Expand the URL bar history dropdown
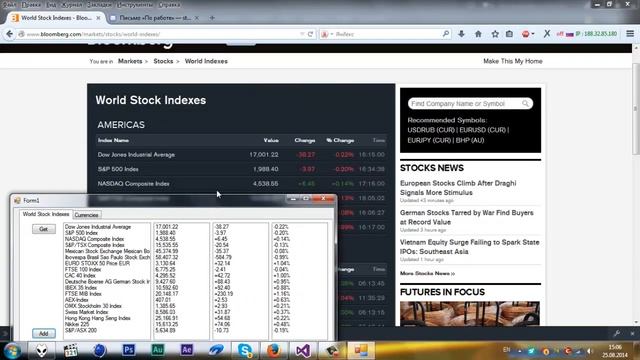Image resolution: width=640 pixels, height=360 pixels. pyautogui.click(x=302, y=34)
